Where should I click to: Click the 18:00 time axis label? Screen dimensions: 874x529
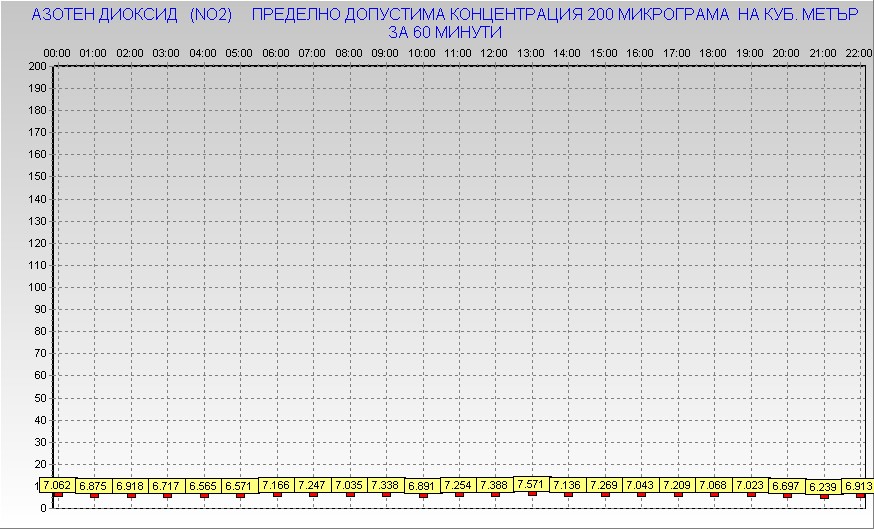[x=713, y=52]
